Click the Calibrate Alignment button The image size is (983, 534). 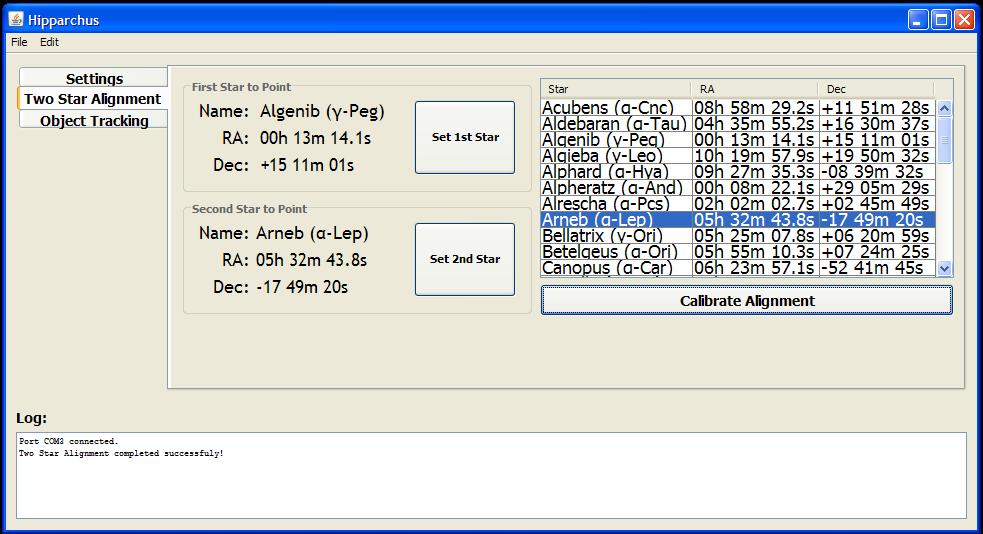(747, 300)
